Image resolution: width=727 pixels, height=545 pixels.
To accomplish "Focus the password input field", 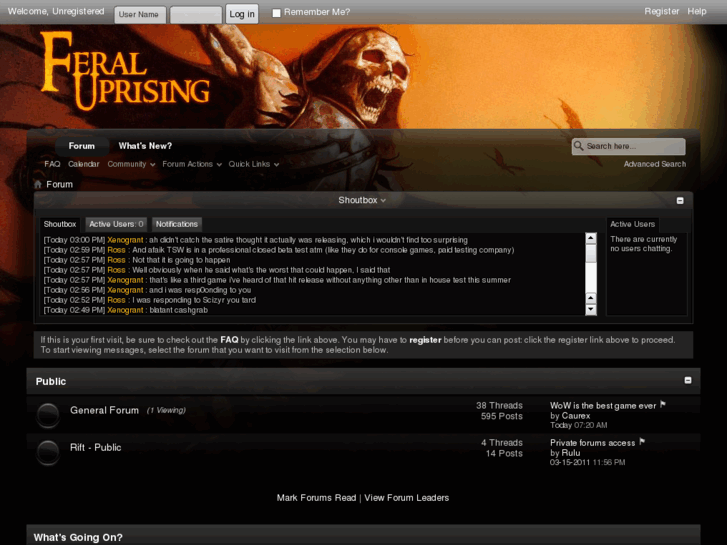I will 196,14.
